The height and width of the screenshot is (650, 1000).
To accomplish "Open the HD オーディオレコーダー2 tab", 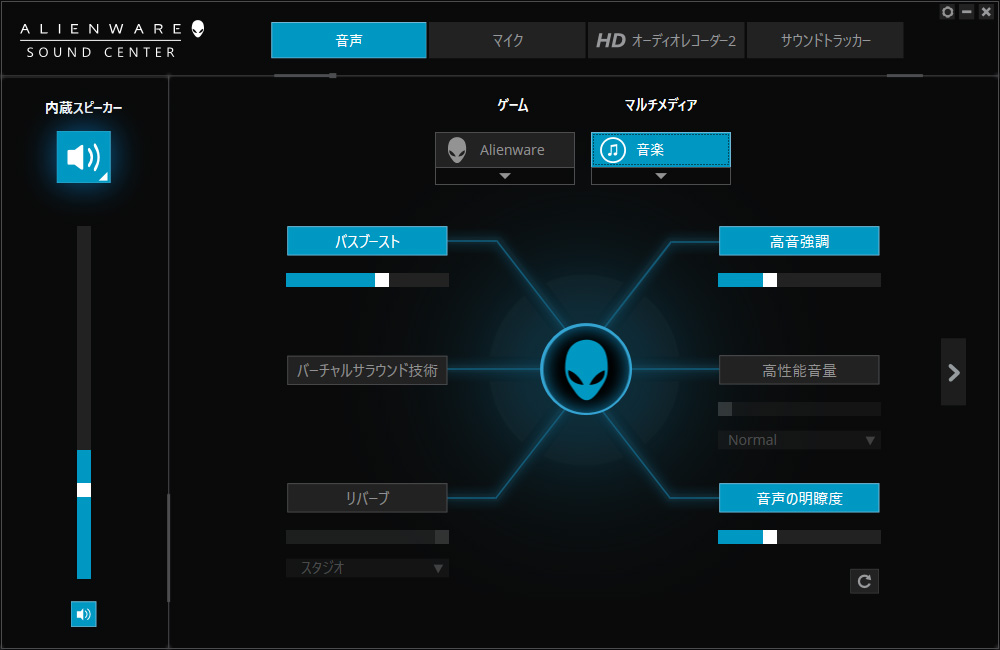I will point(666,40).
